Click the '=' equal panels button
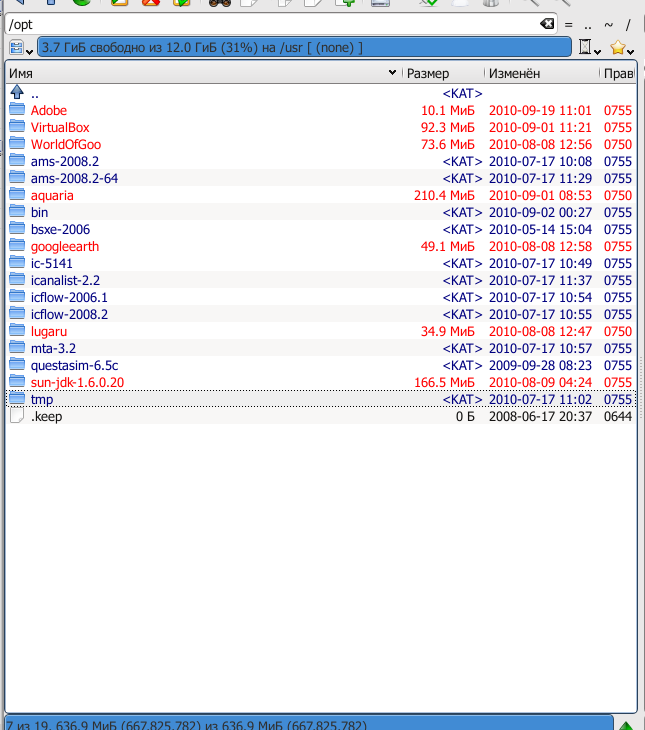 [568, 25]
